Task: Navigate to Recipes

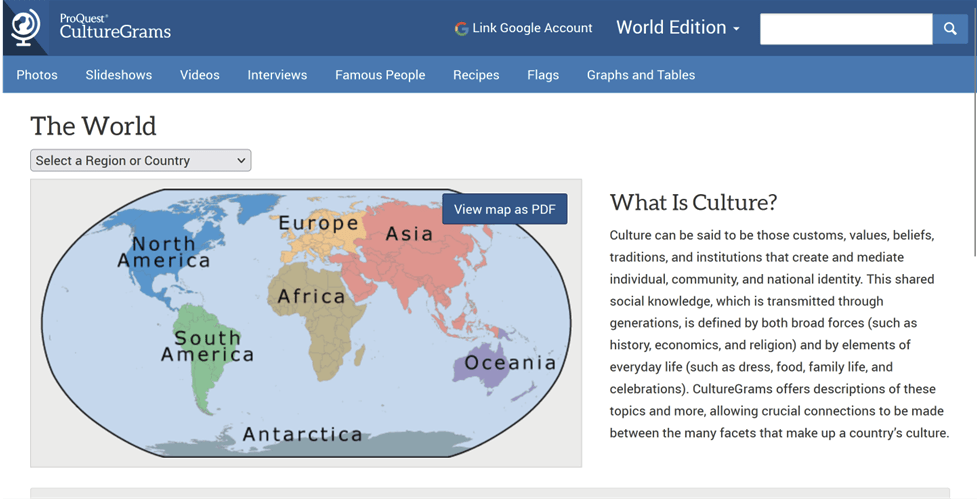Action: click(x=476, y=75)
